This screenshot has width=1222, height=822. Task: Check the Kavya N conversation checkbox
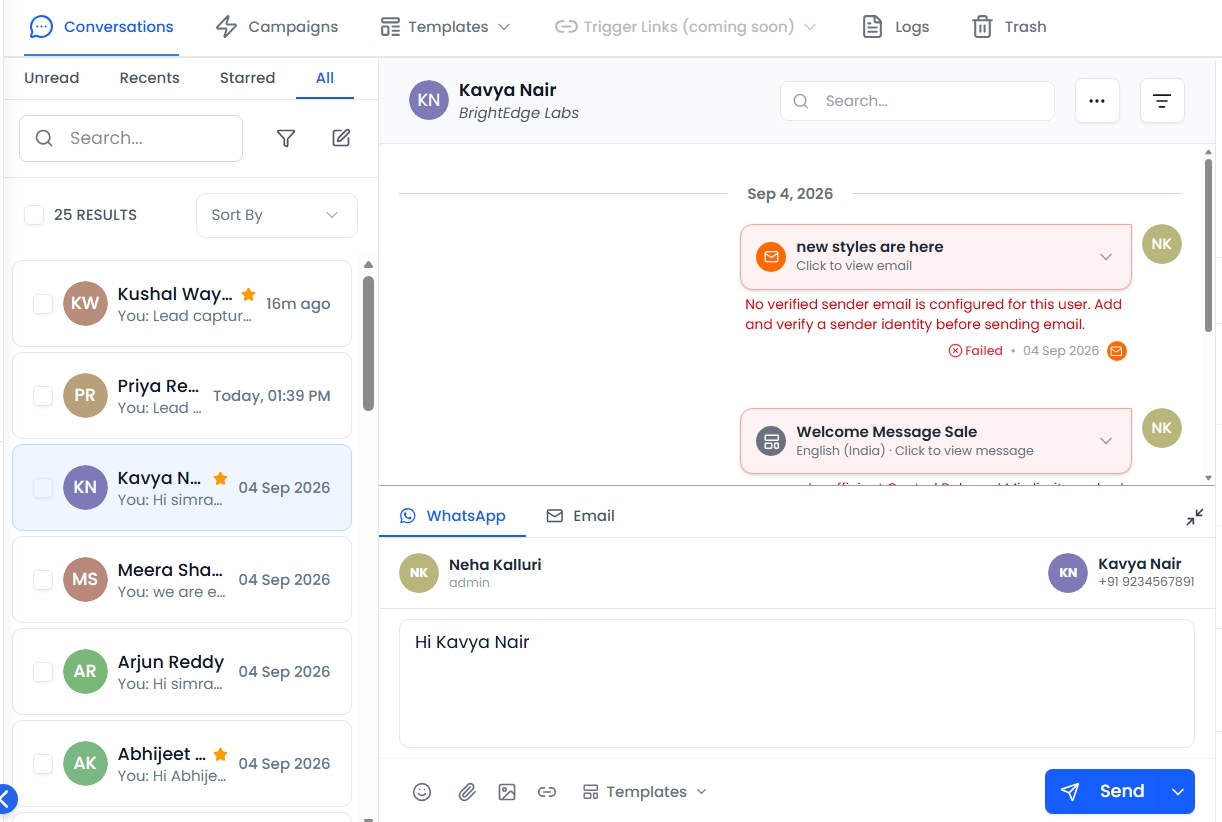(x=43, y=488)
